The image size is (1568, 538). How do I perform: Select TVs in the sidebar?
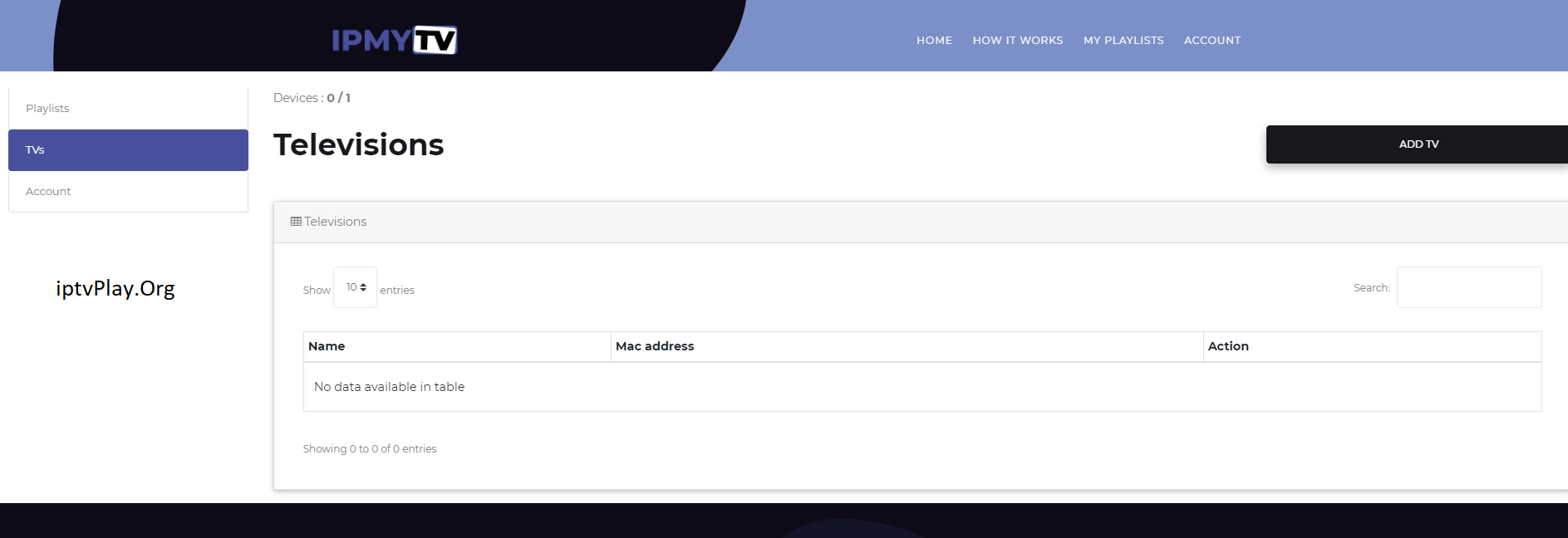(x=128, y=150)
